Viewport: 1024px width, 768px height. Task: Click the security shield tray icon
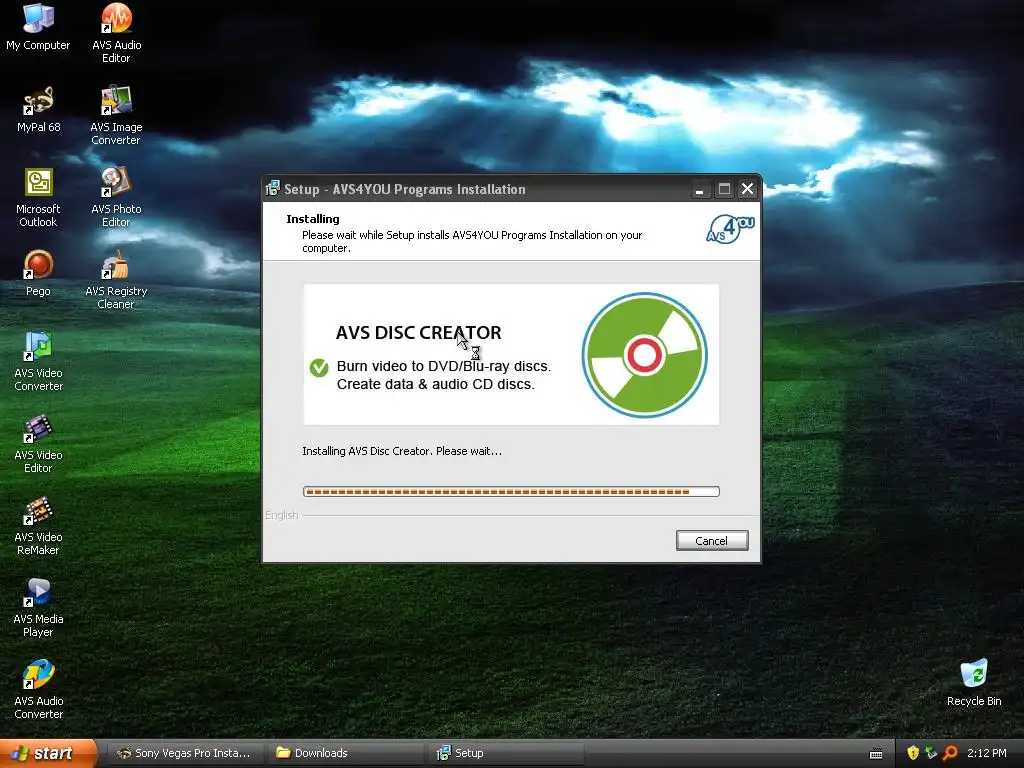coord(913,753)
